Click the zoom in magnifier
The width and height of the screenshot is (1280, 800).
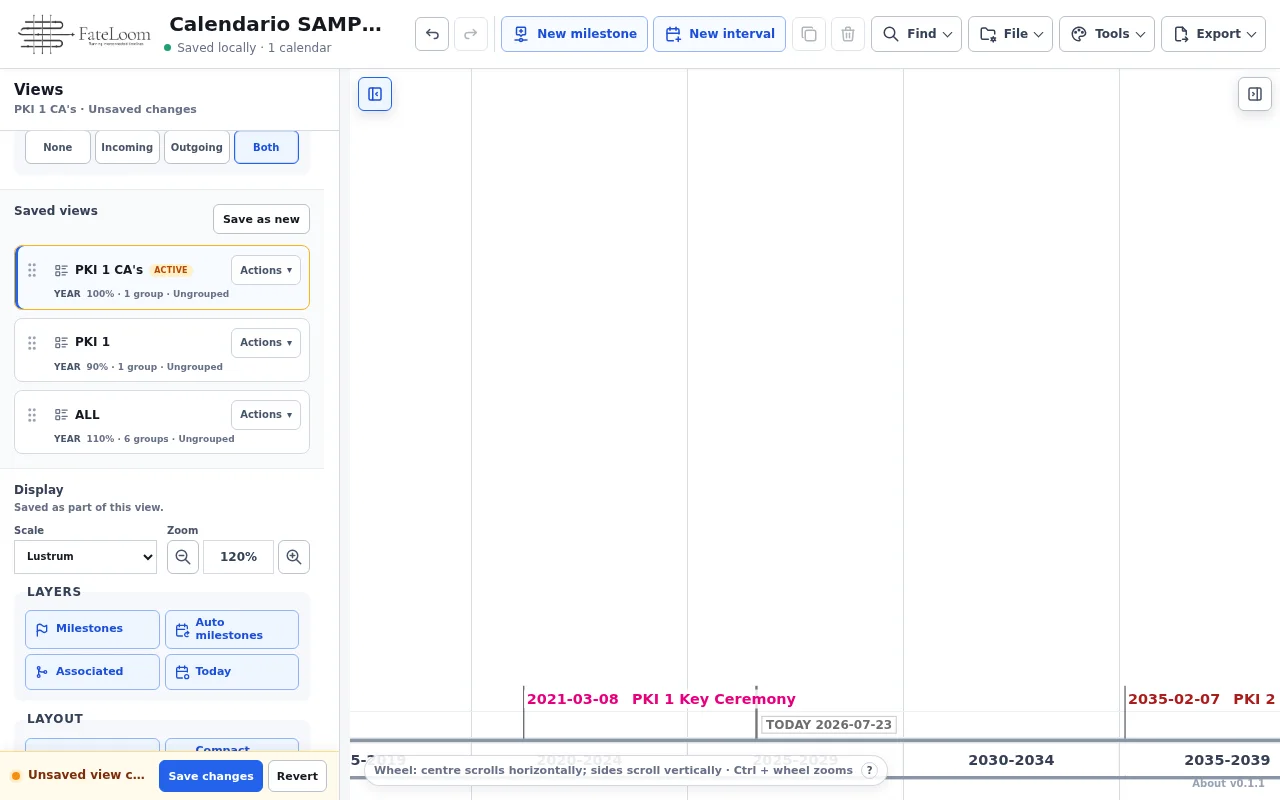pyautogui.click(x=294, y=557)
